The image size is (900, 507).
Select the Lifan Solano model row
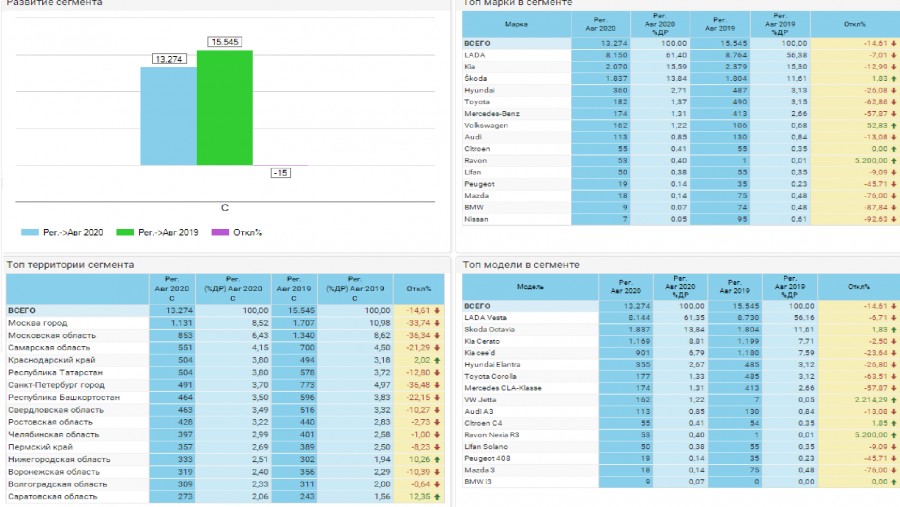point(681,447)
